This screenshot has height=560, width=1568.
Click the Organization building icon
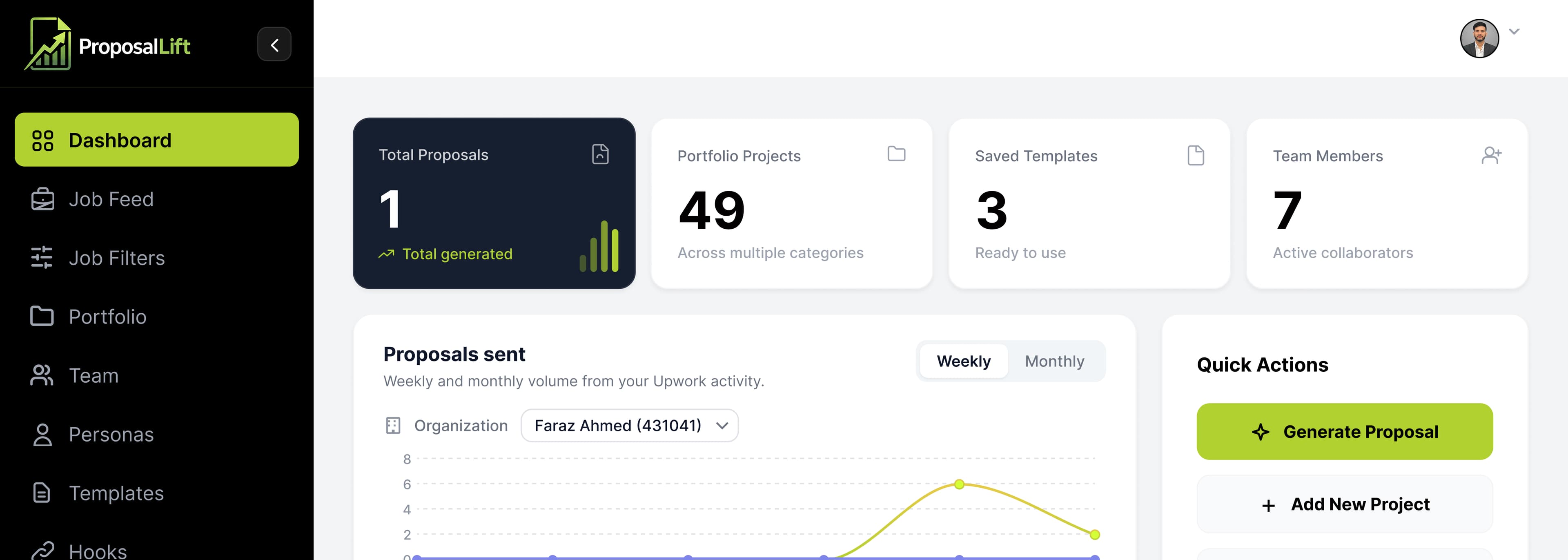coord(393,426)
